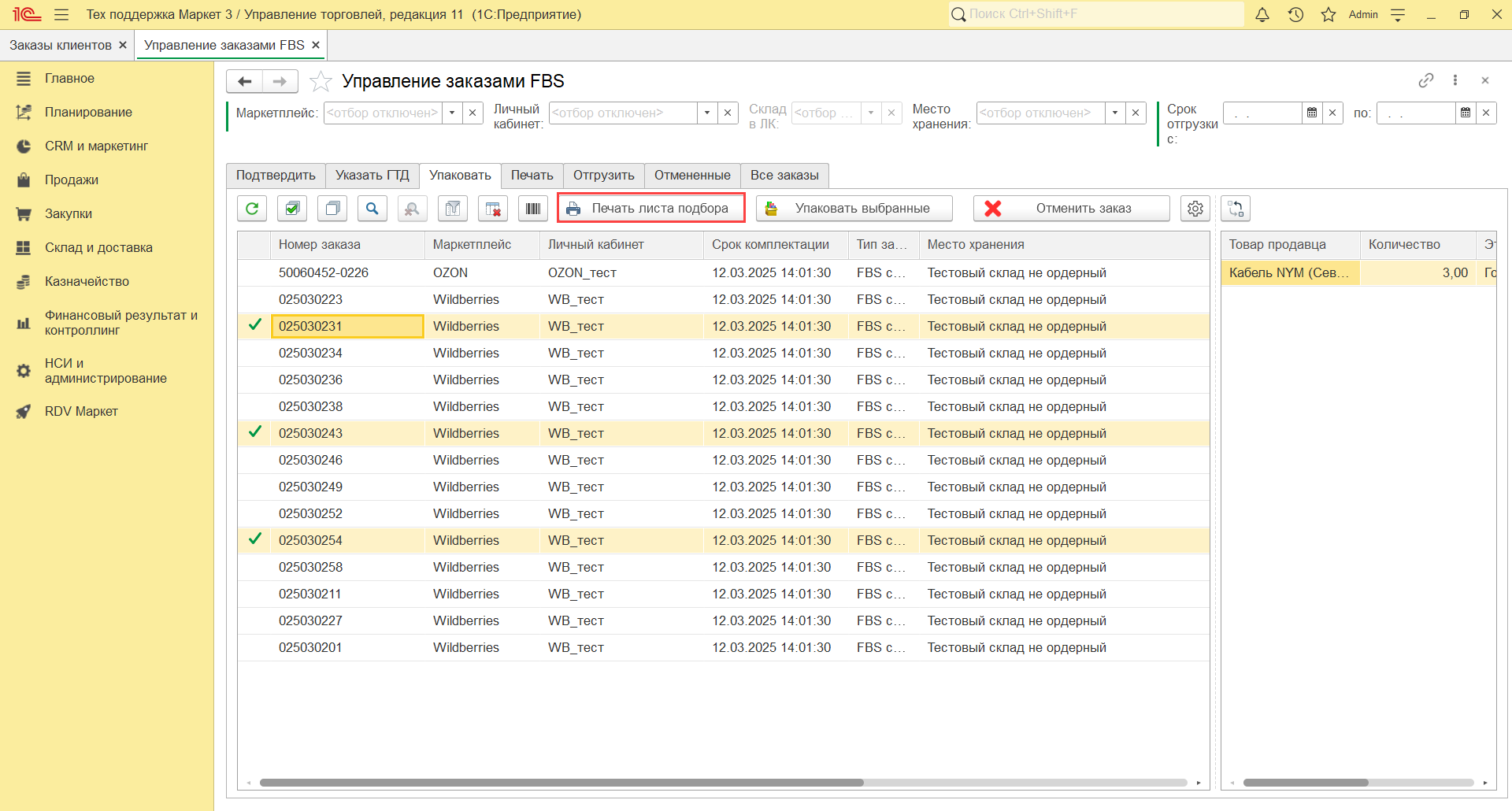
Task: Open Закупки section in sidebar
Action: click(x=69, y=213)
